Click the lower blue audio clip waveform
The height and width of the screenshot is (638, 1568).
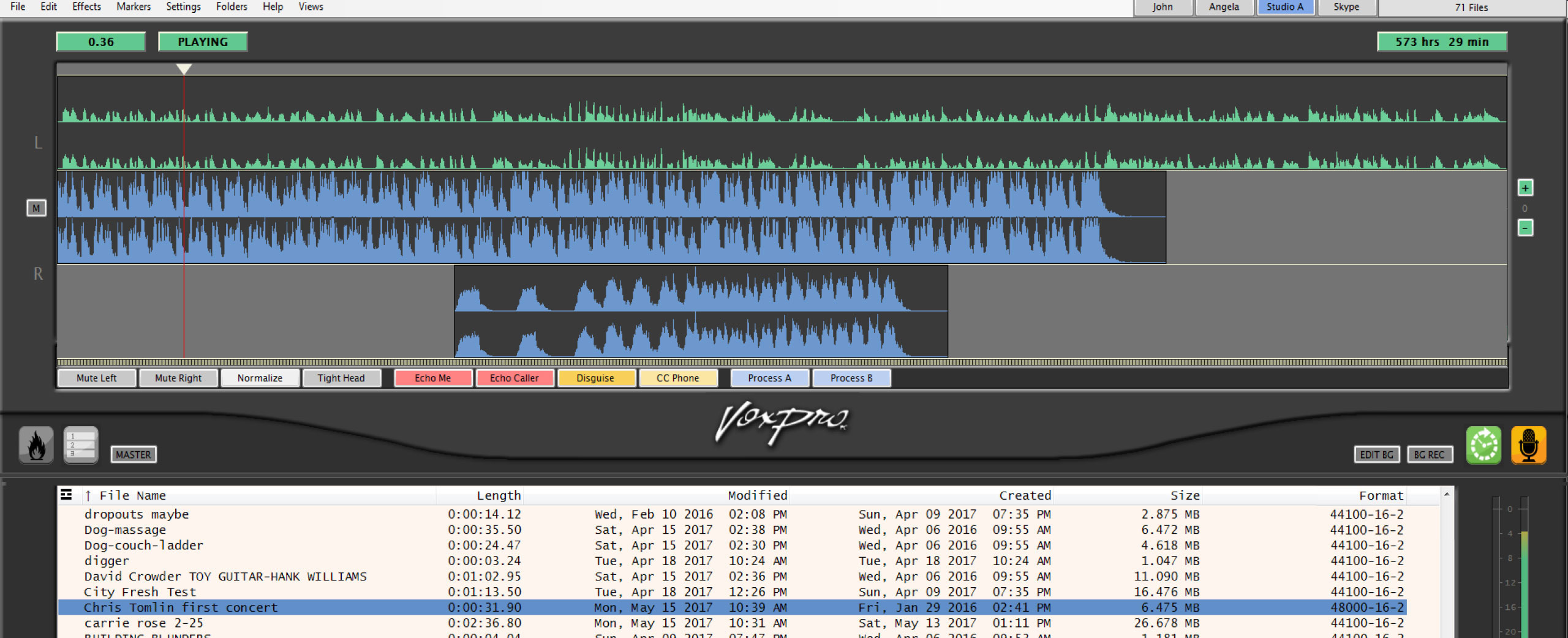701,311
